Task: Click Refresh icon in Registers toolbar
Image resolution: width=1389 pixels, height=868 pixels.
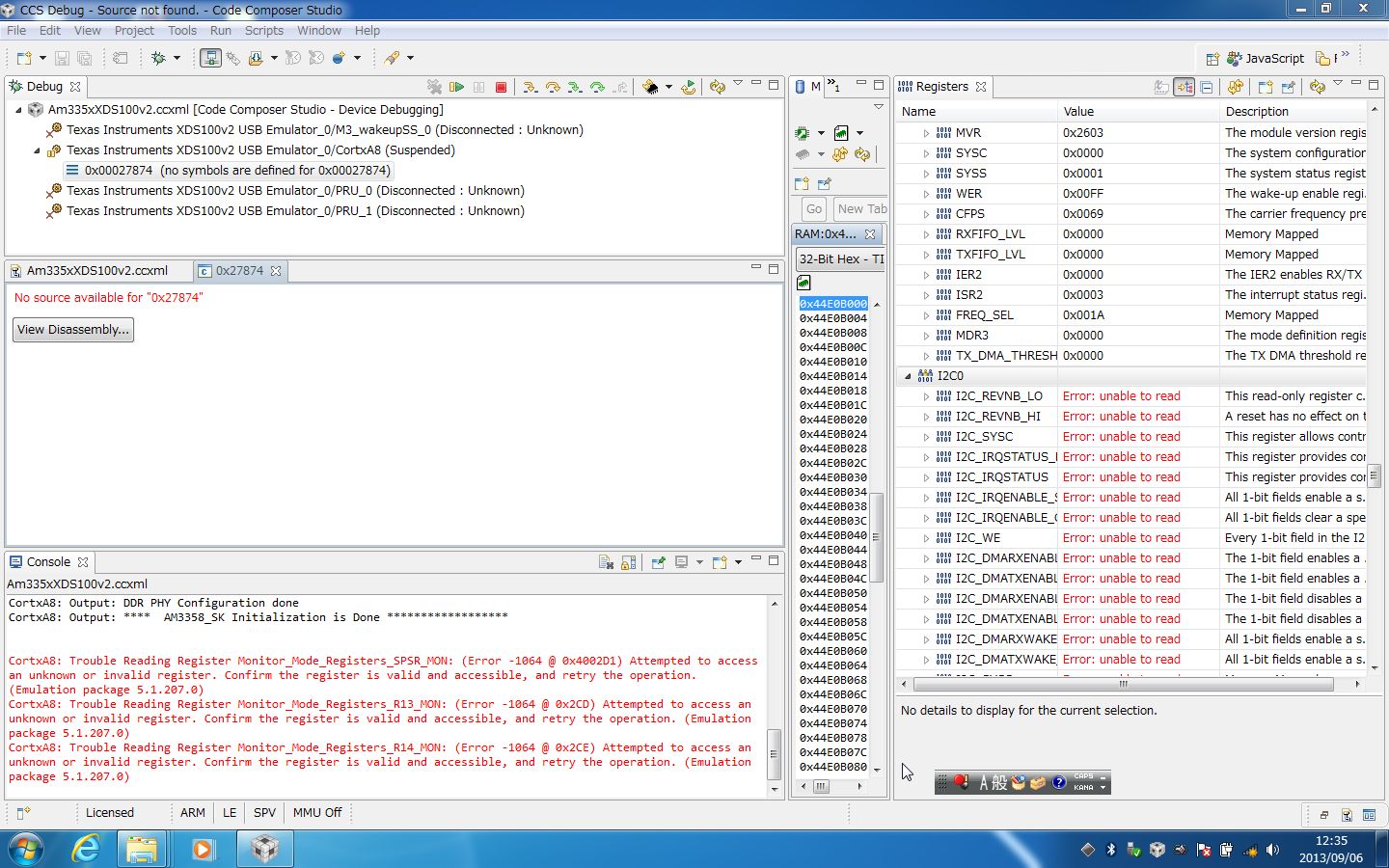Action: [x=1317, y=87]
